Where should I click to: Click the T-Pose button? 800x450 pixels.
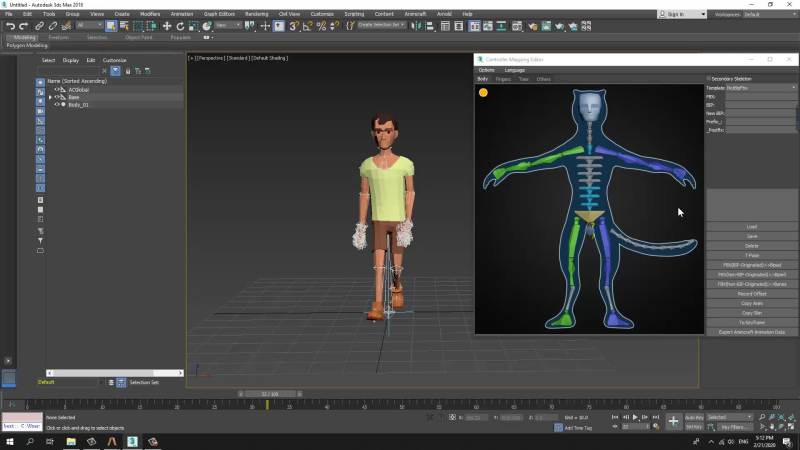pos(752,255)
